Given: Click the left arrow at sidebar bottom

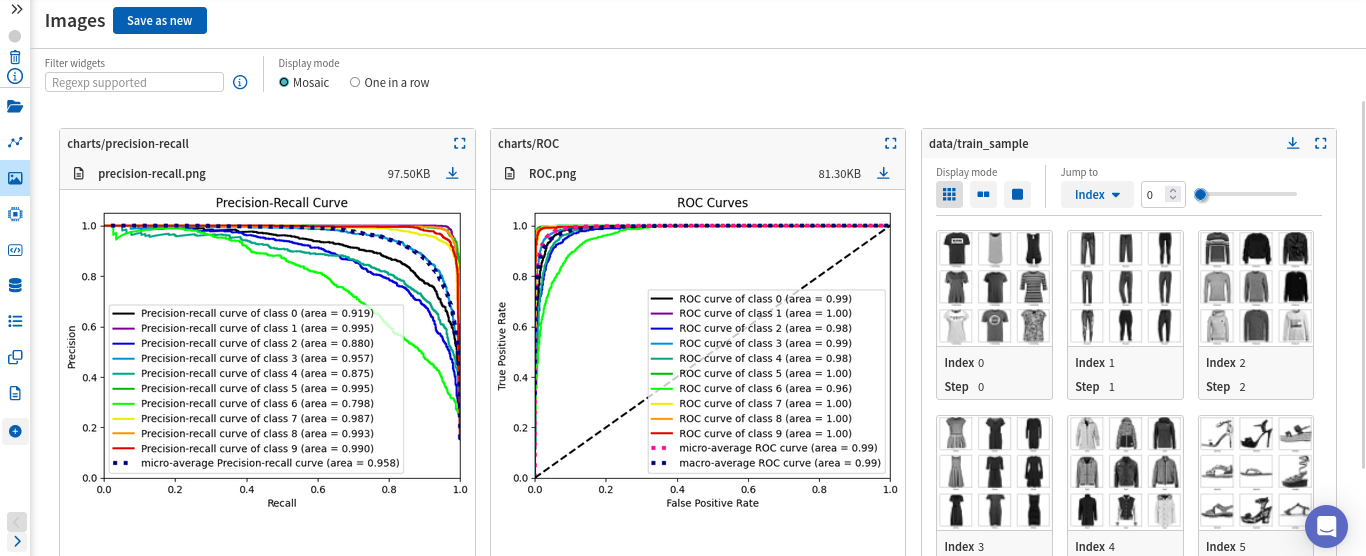Looking at the screenshot, I should pyautogui.click(x=17, y=522).
